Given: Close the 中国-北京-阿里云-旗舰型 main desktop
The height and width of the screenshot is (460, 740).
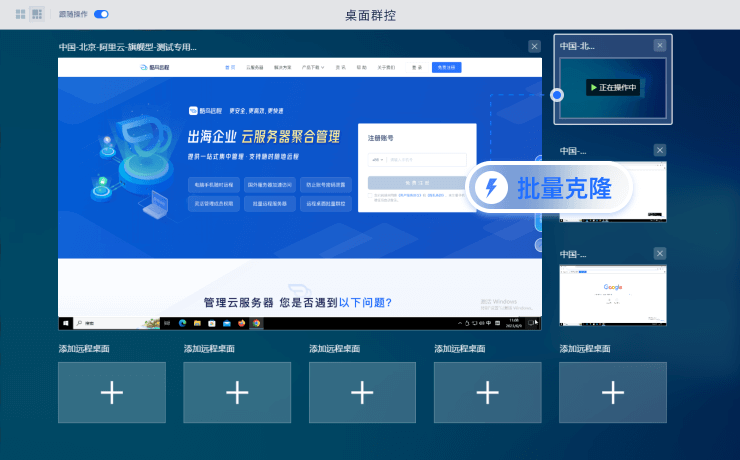Looking at the screenshot, I should point(534,46).
